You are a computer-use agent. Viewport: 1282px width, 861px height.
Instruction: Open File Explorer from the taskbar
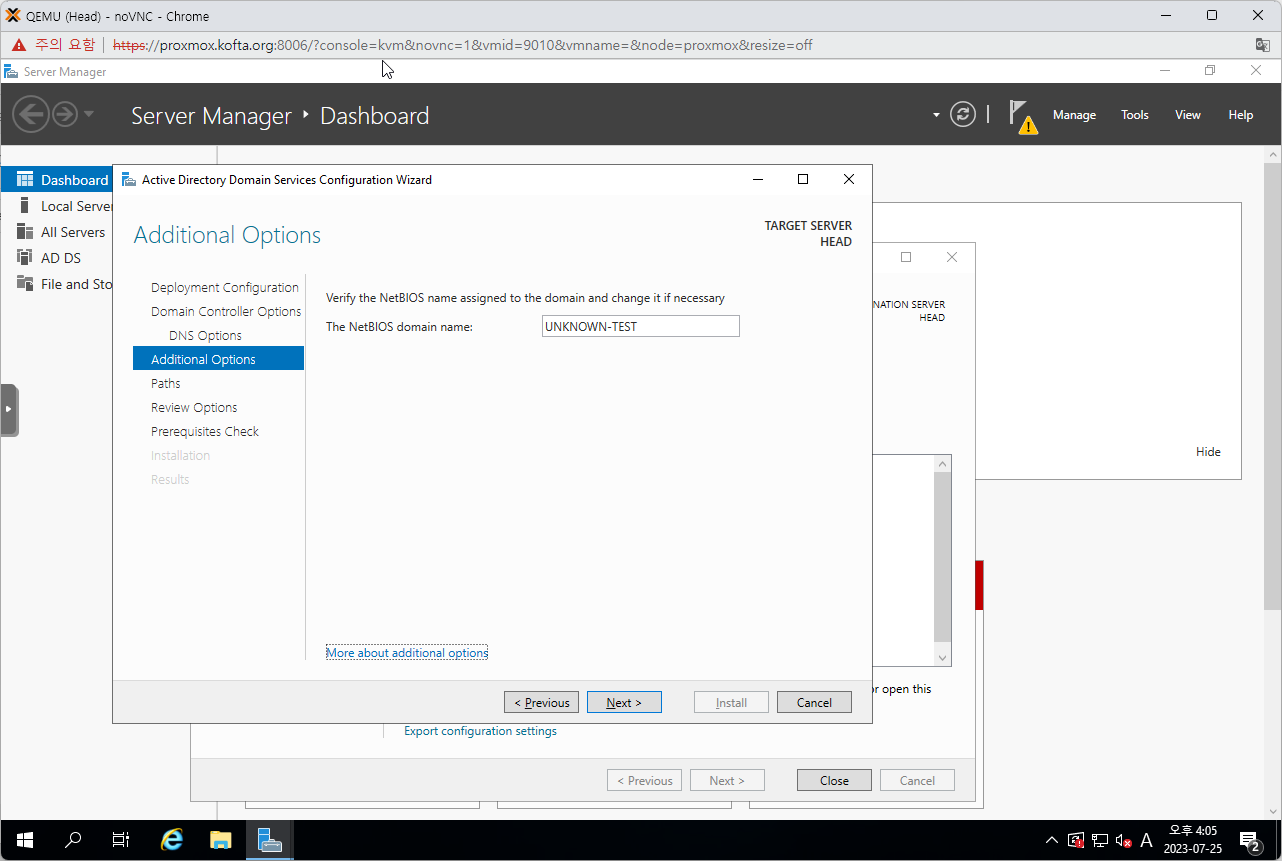click(x=220, y=840)
